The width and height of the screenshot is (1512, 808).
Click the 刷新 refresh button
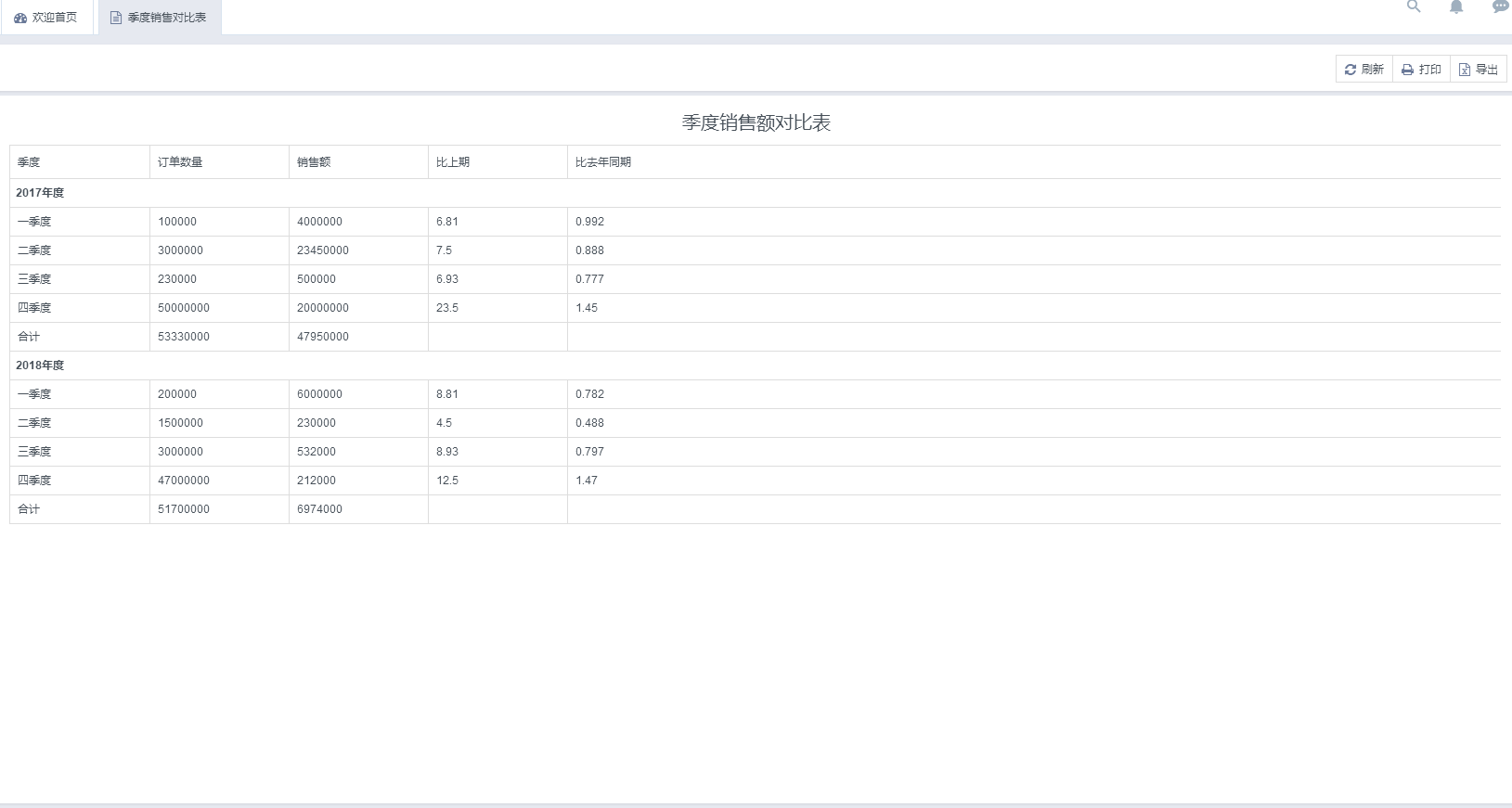[x=1363, y=70]
